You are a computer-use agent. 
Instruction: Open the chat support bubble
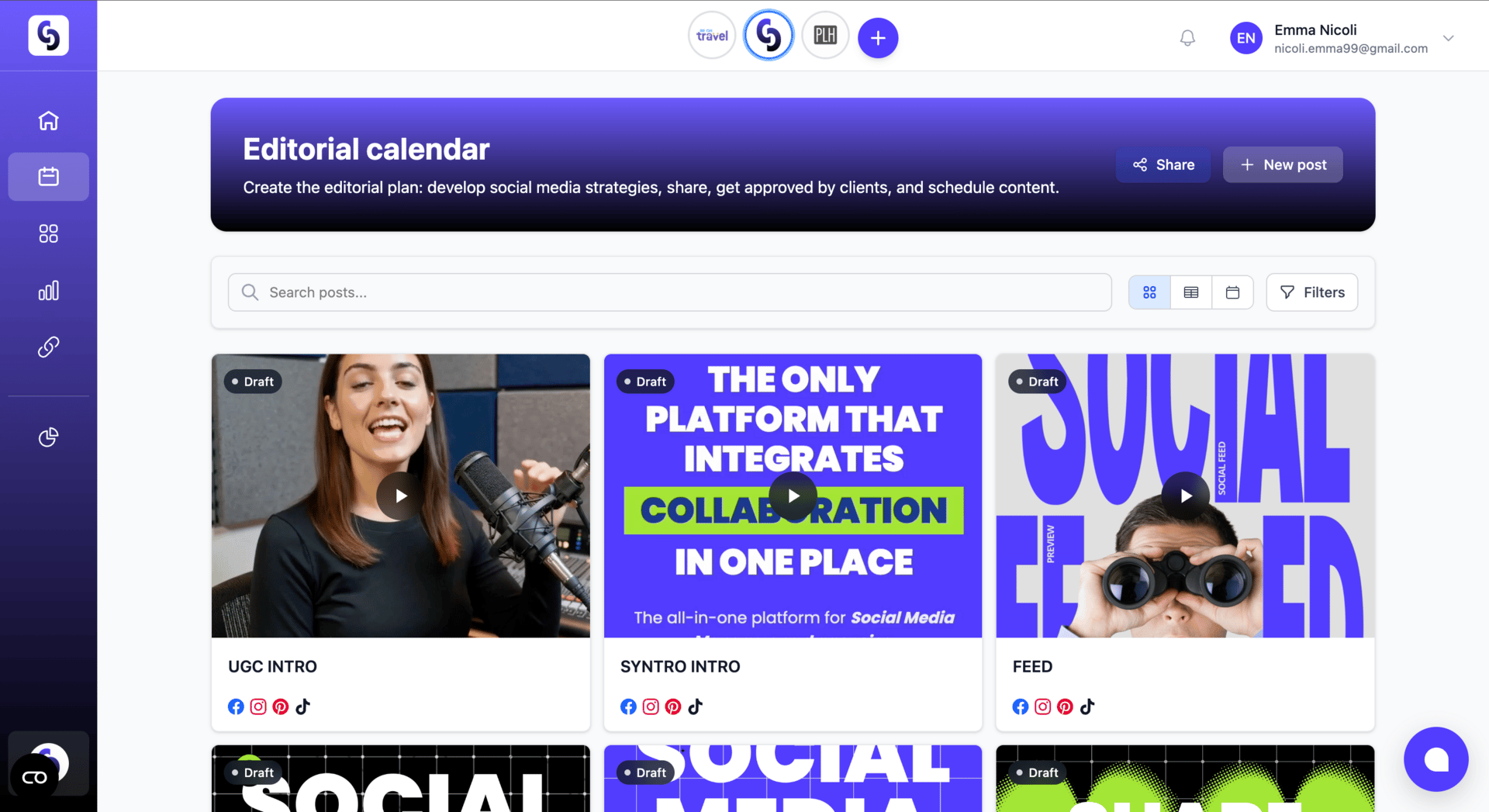[1435, 759]
